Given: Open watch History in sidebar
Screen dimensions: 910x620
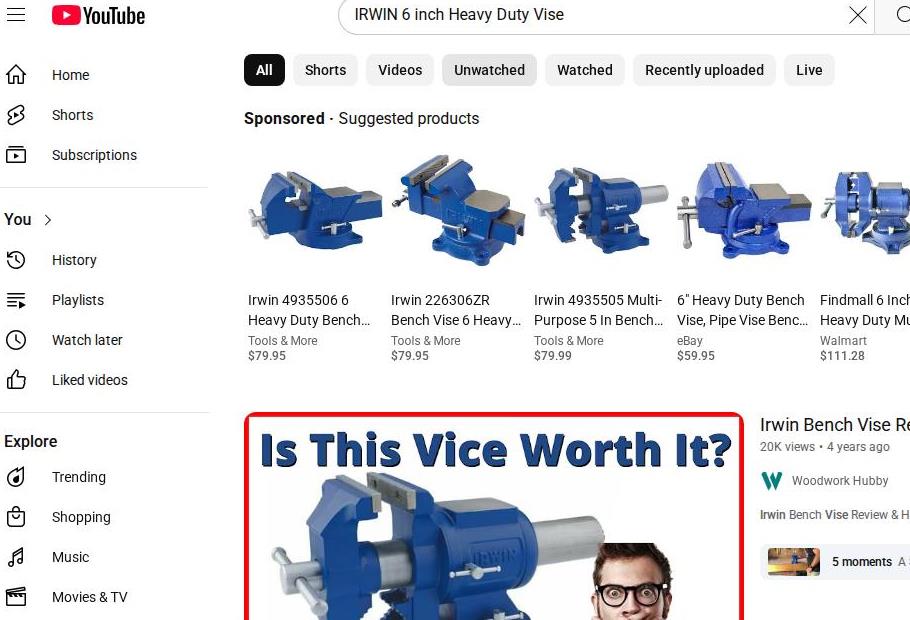Looking at the screenshot, I should (x=74, y=260).
